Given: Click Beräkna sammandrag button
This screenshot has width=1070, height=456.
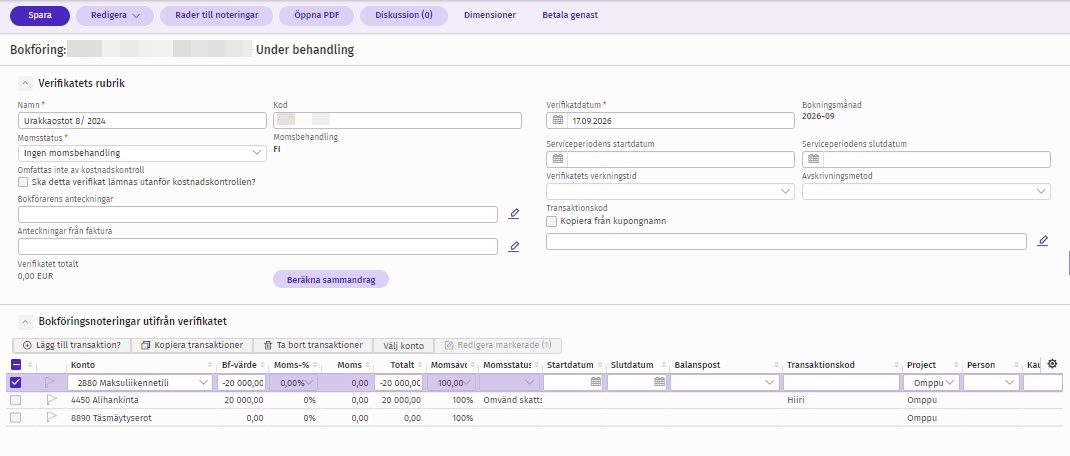Looking at the screenshot, I should (x=331, y=279).
